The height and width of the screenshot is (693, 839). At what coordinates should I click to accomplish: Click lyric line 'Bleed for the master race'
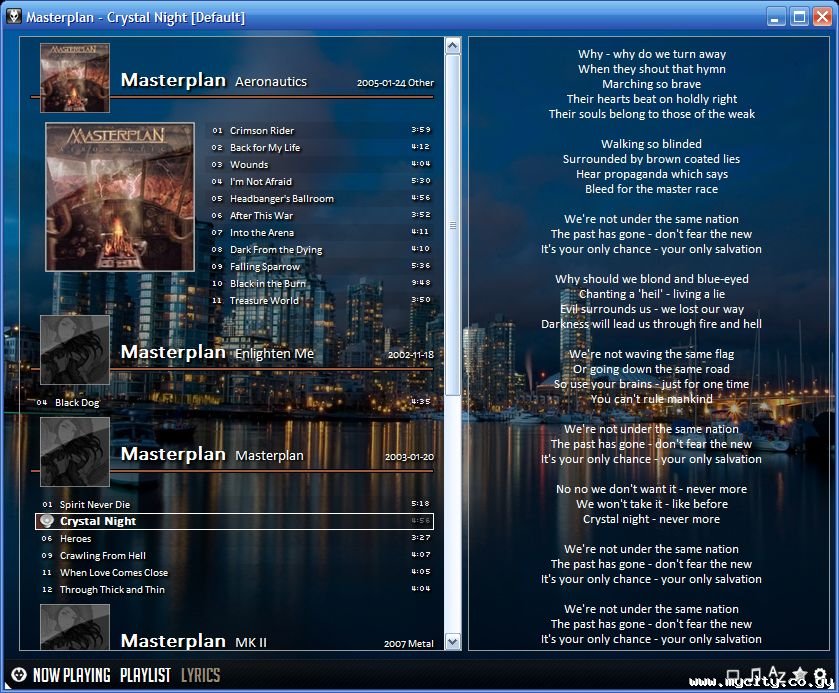pyautogui.click(x=651, y=189)
